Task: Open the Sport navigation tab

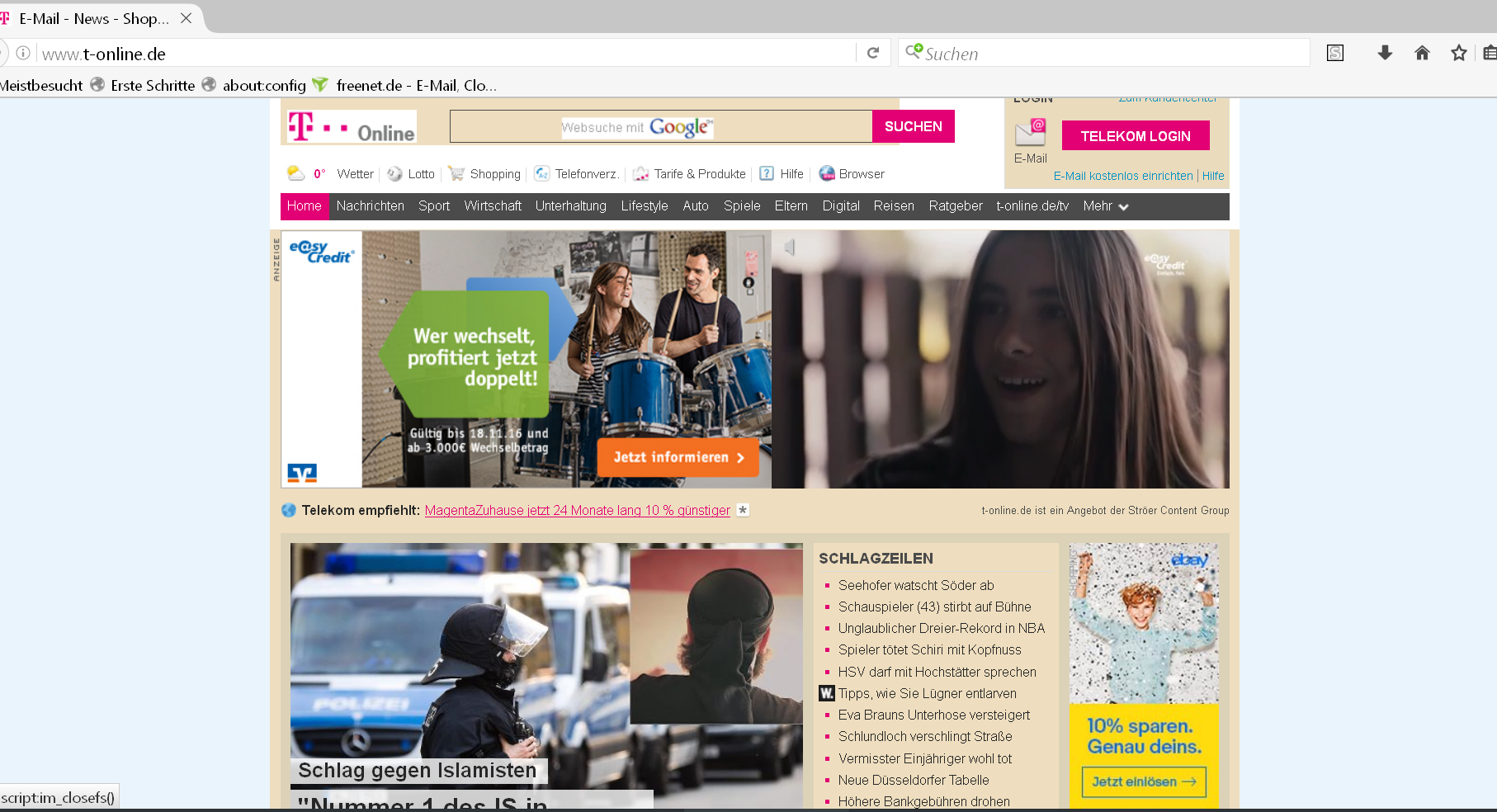Action: [x=434, y=206]
